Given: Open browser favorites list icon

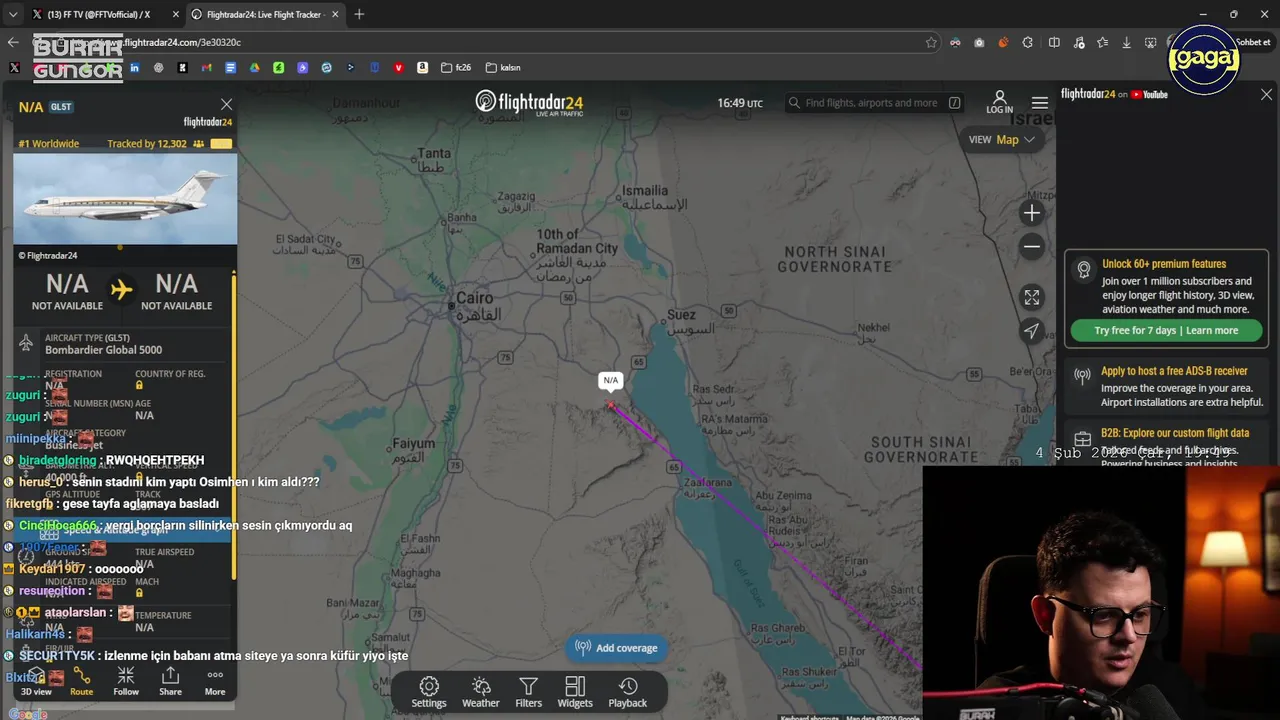Looking at the screenshot, I should point(1102,42).
